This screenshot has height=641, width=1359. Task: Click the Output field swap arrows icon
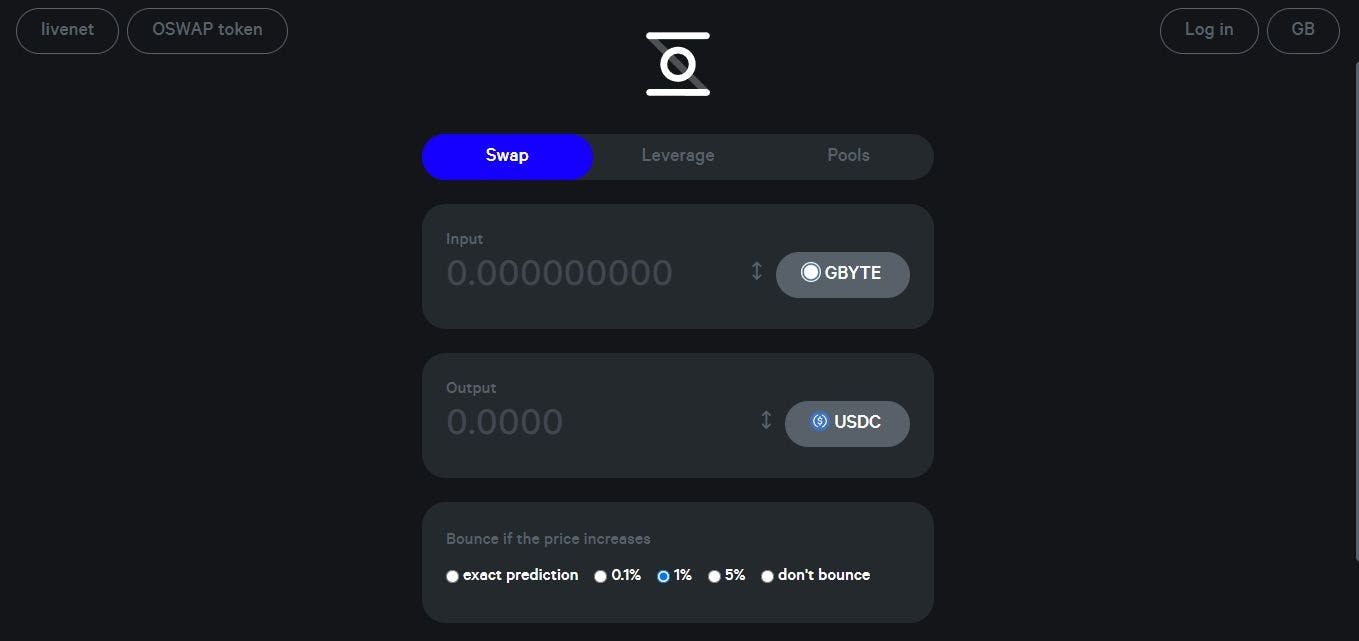click(766, 420)
